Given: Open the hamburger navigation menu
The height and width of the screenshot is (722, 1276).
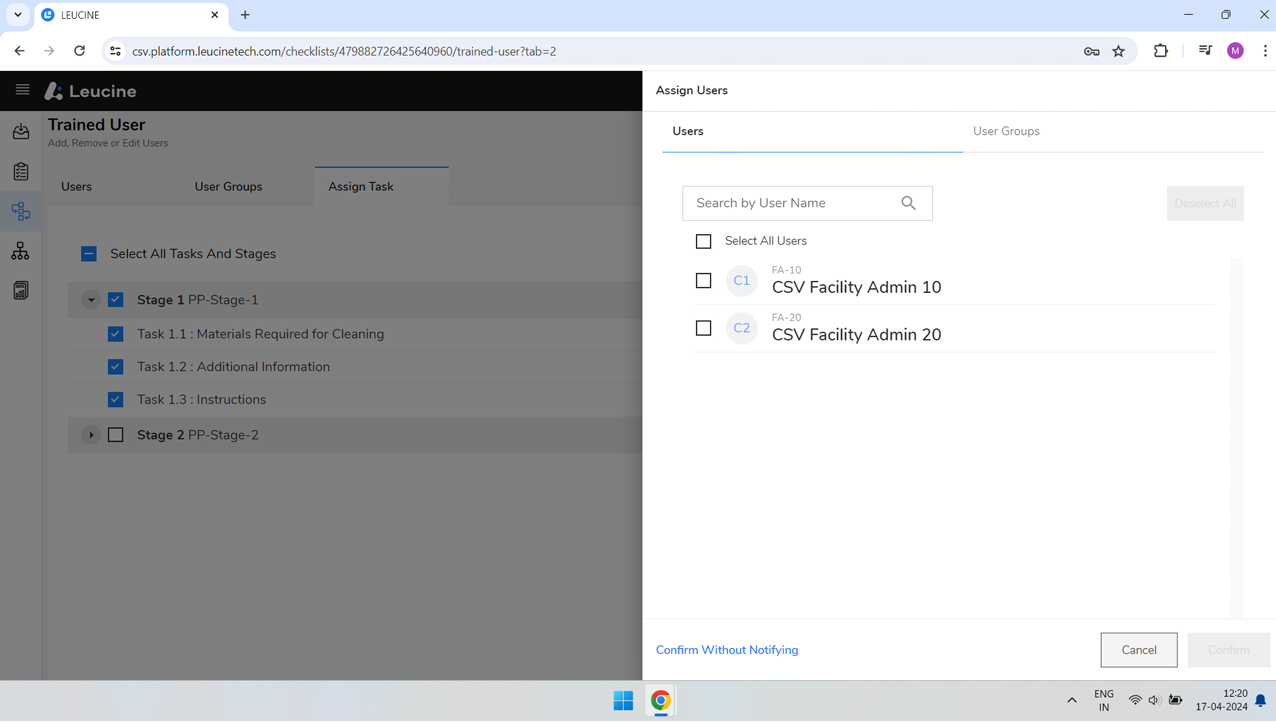Looking at the screenshot, I should pos(22,90).
